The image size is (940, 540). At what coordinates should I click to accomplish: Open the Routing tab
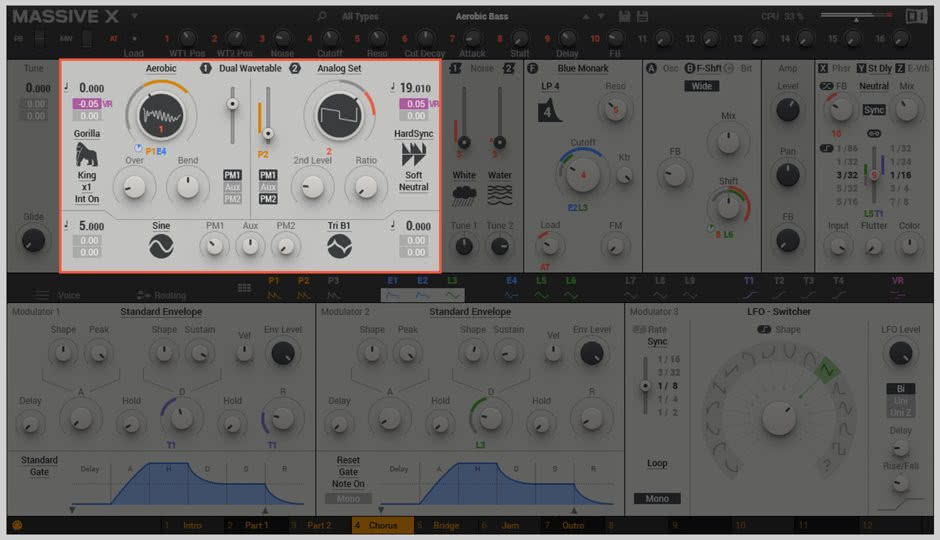tap(162, 295)
